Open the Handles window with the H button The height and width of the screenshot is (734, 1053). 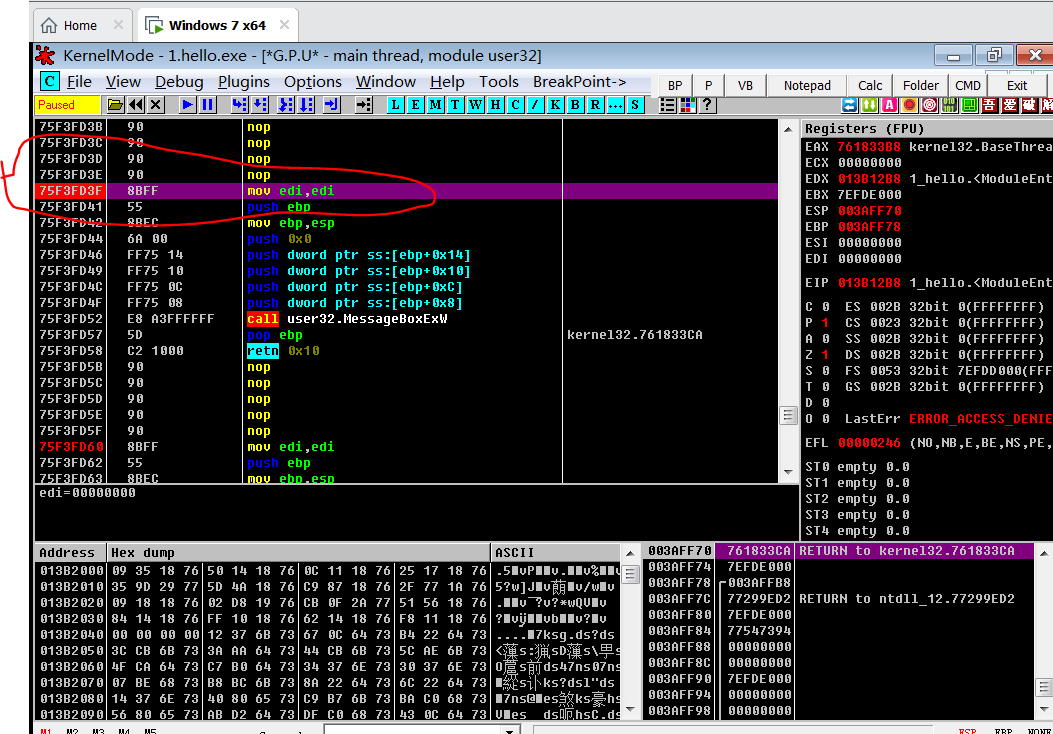click(x=496, y=105)
